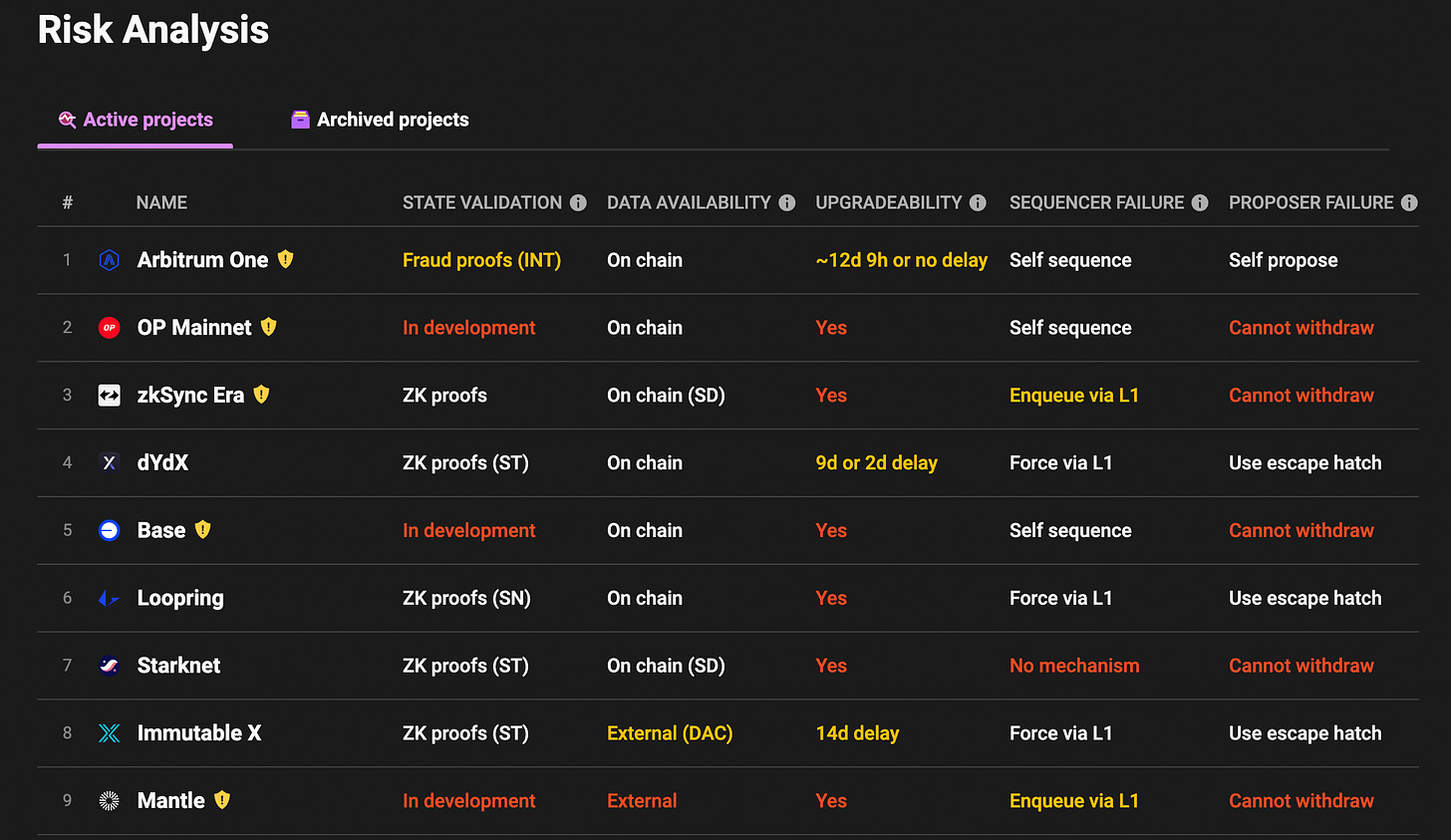Open the zkSync Era project link
1451x840 pixels.
click(190, 396)
